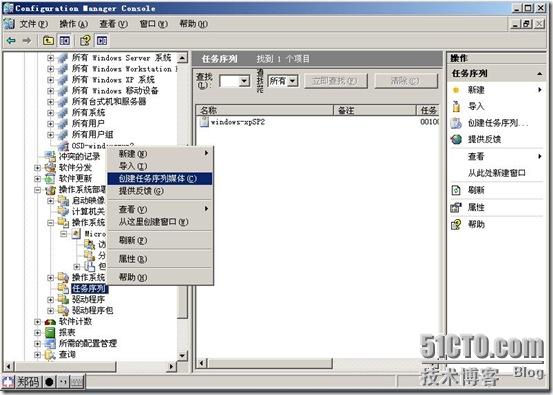Choose 创建任务序列媒体 from context menu
This screenshot has height=395, width=553.
click(160, 178)
